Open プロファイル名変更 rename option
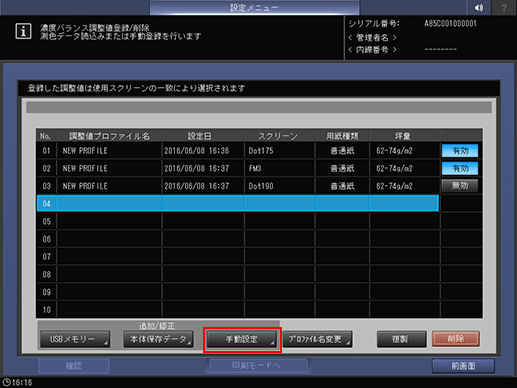The width and height of the screenshot is (517, 388). [317, 339]
